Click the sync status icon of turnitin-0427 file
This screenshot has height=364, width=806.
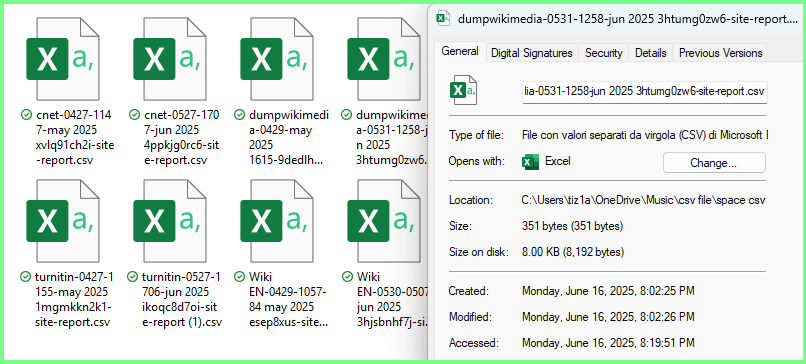pyautogui.click(x=26, y=277)
